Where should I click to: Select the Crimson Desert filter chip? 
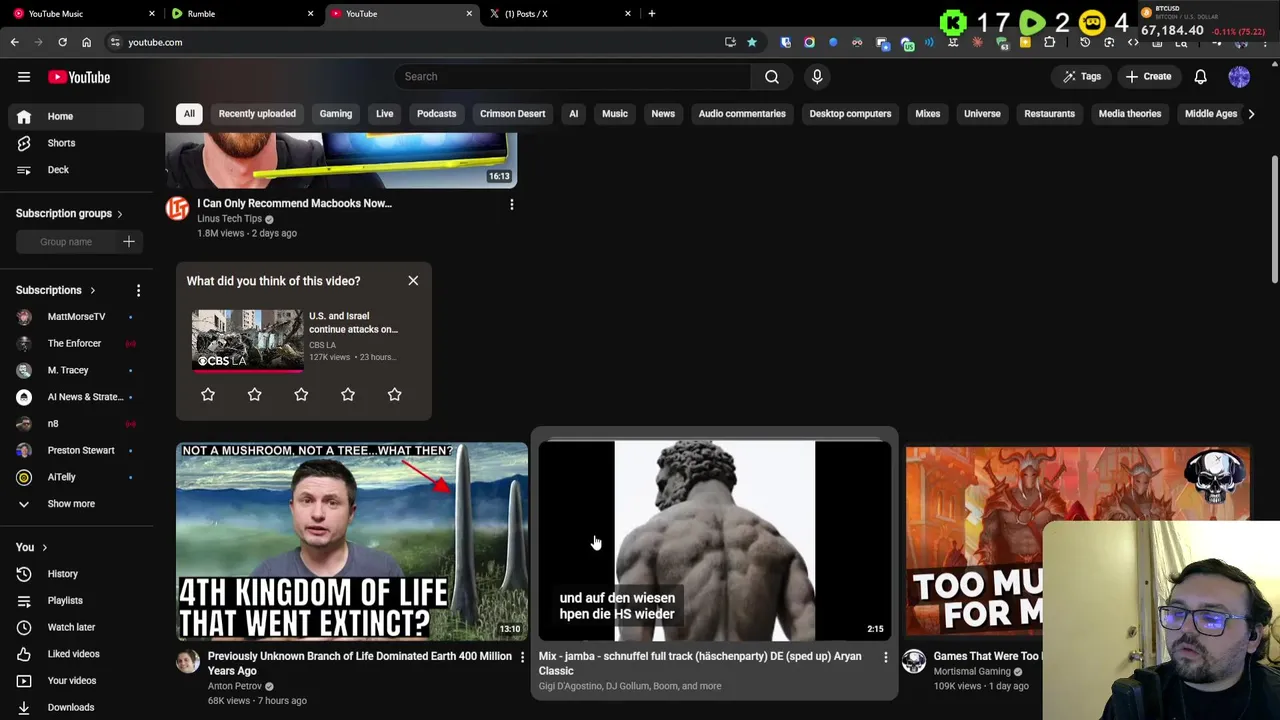[512, 114]
